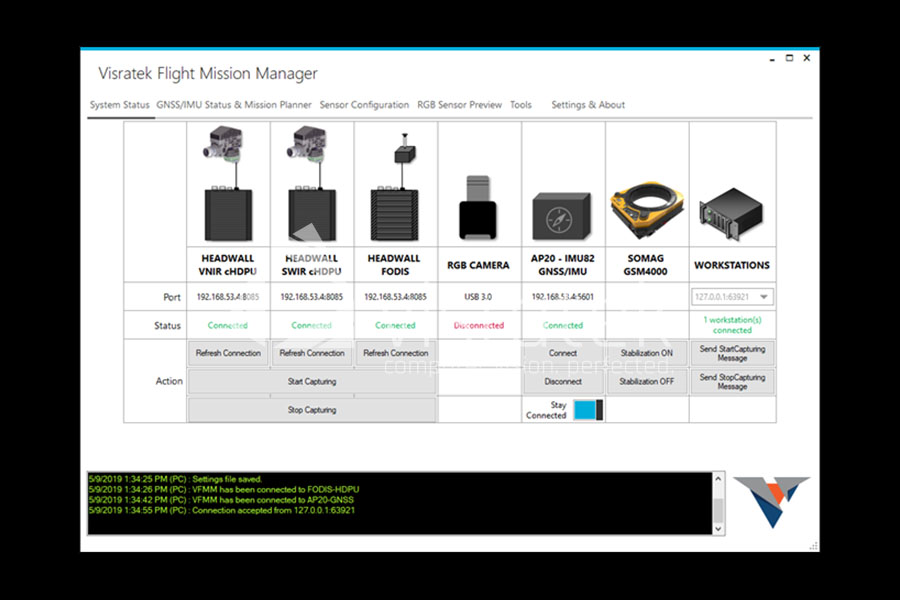Click the Workstations server rack icon
This screenshot has width=900, height=600.
pos(731,214)
